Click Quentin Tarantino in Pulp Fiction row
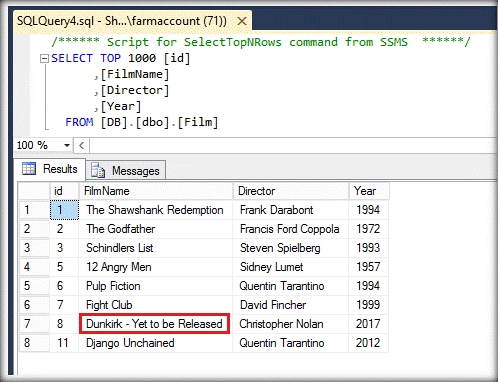Image resolution: width=498 pixels, height=382 pixels. click(291, 286)
